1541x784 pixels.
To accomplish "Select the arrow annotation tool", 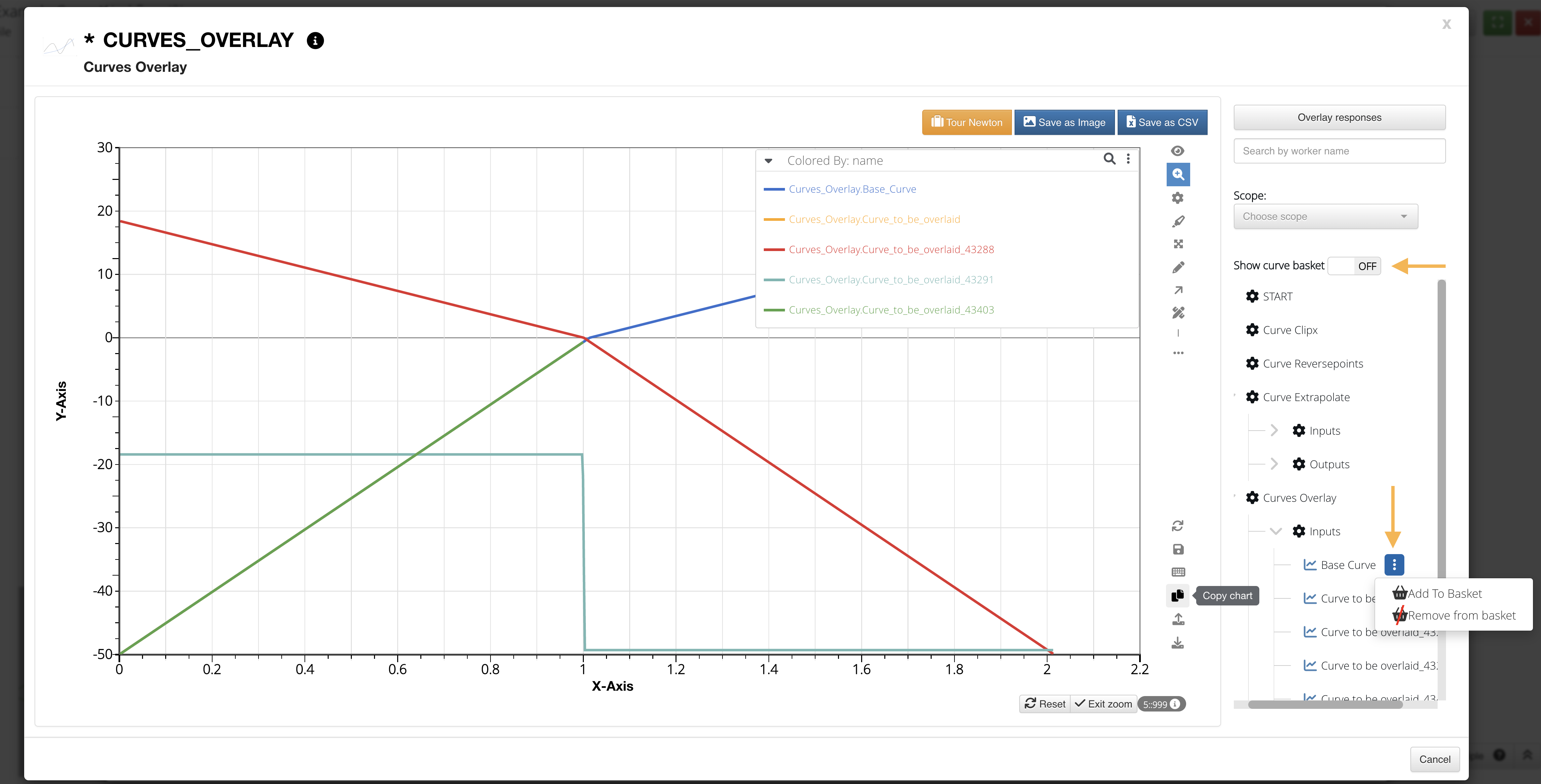I will pos(1178,290).
